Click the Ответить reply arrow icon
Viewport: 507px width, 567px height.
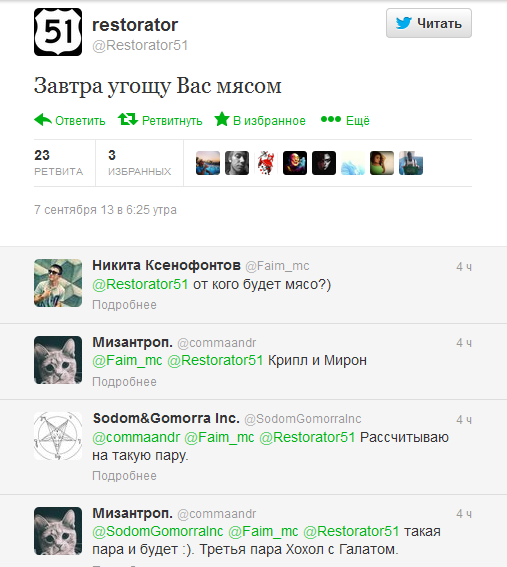pyautogui.click(x=43, y=120)
